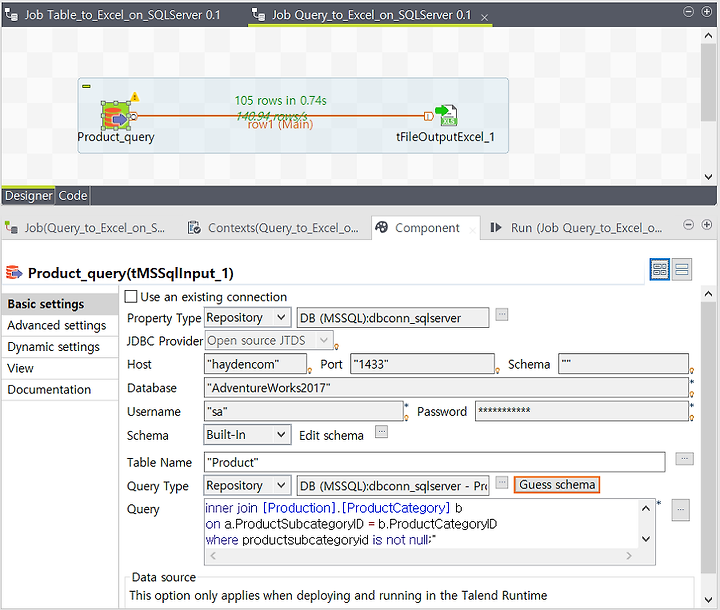Click the Table Name field "Product"
The image size is (720, 610).
(434, 462)
